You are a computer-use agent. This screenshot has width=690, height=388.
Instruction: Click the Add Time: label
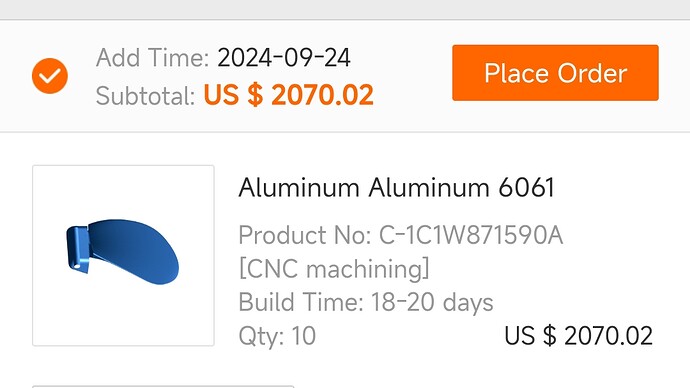(x=152, y=58)
